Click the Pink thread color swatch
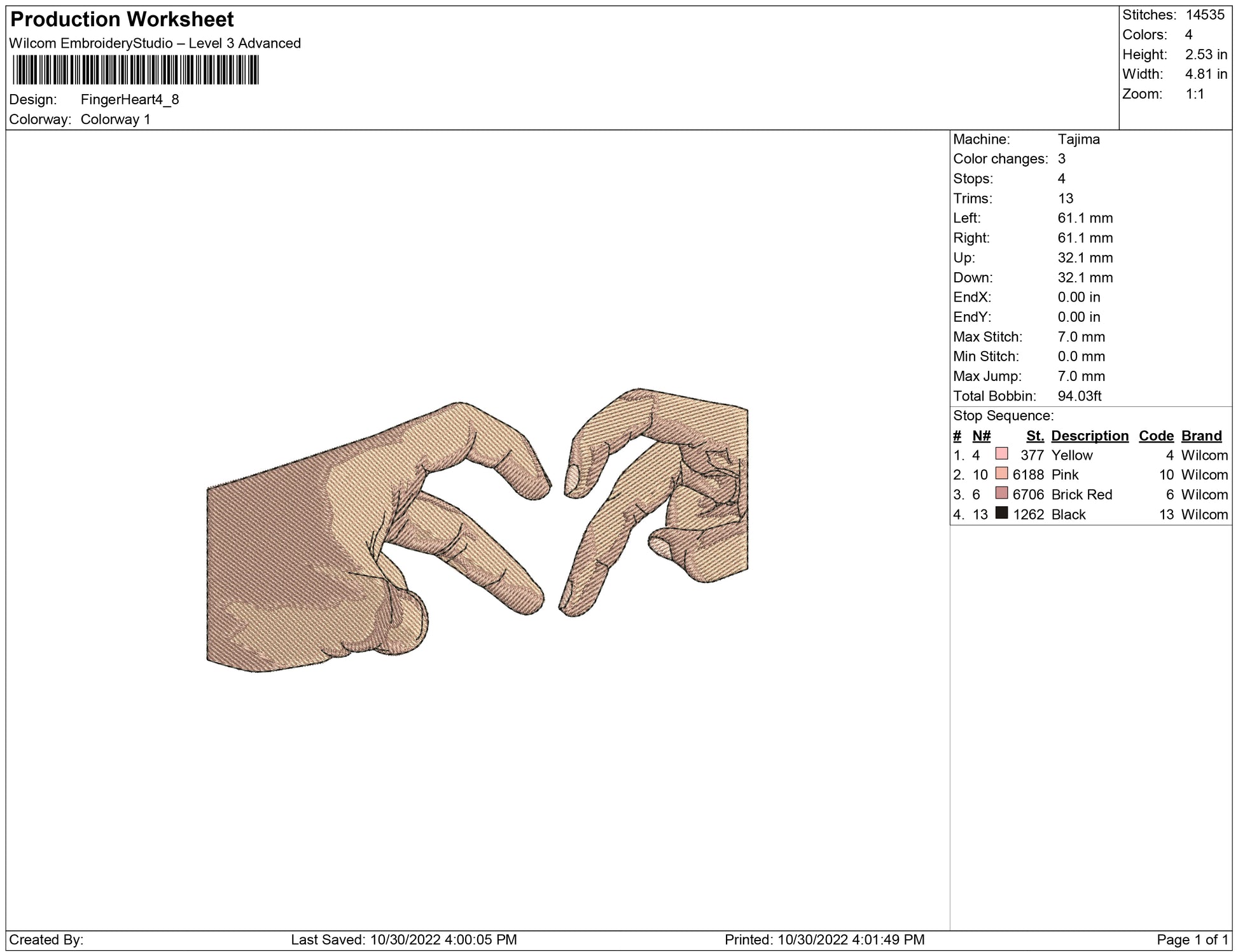The image size is (1238, 952). point(1001,474)
